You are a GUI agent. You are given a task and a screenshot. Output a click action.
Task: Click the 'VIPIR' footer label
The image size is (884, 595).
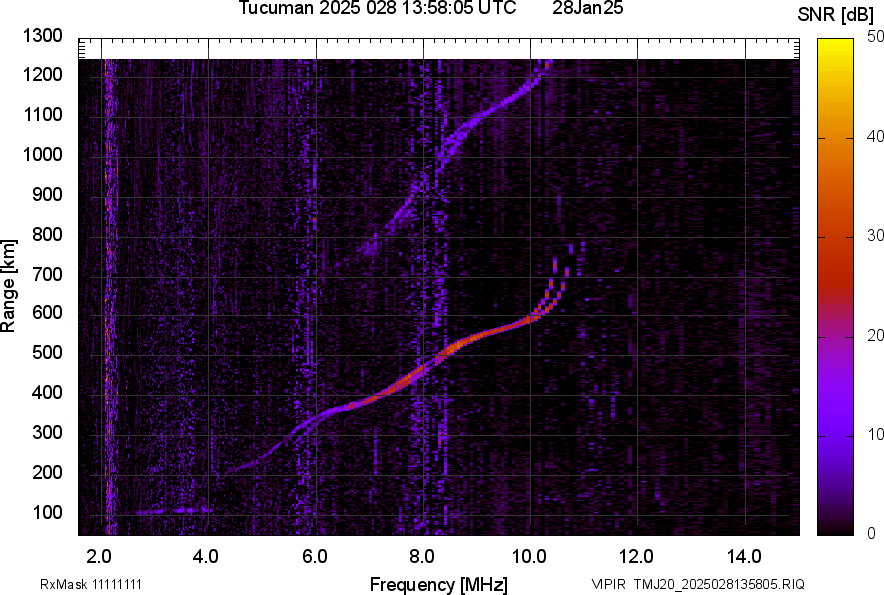[608, 584]
